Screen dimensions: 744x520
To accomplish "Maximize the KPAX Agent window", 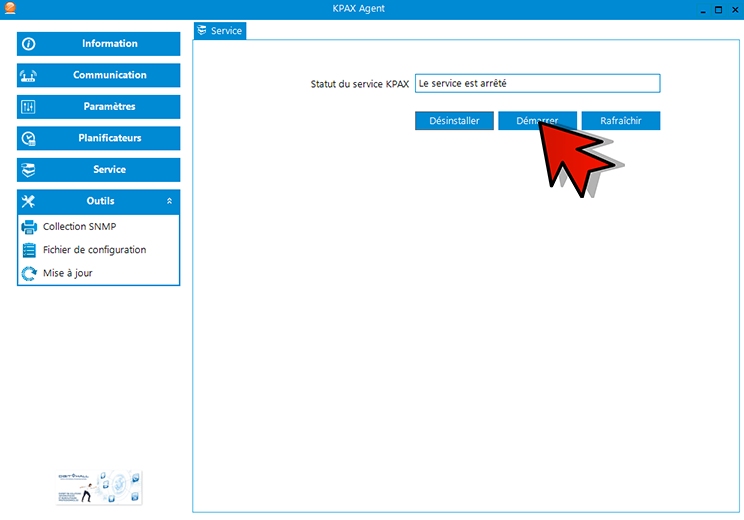I will click(718, 9).
